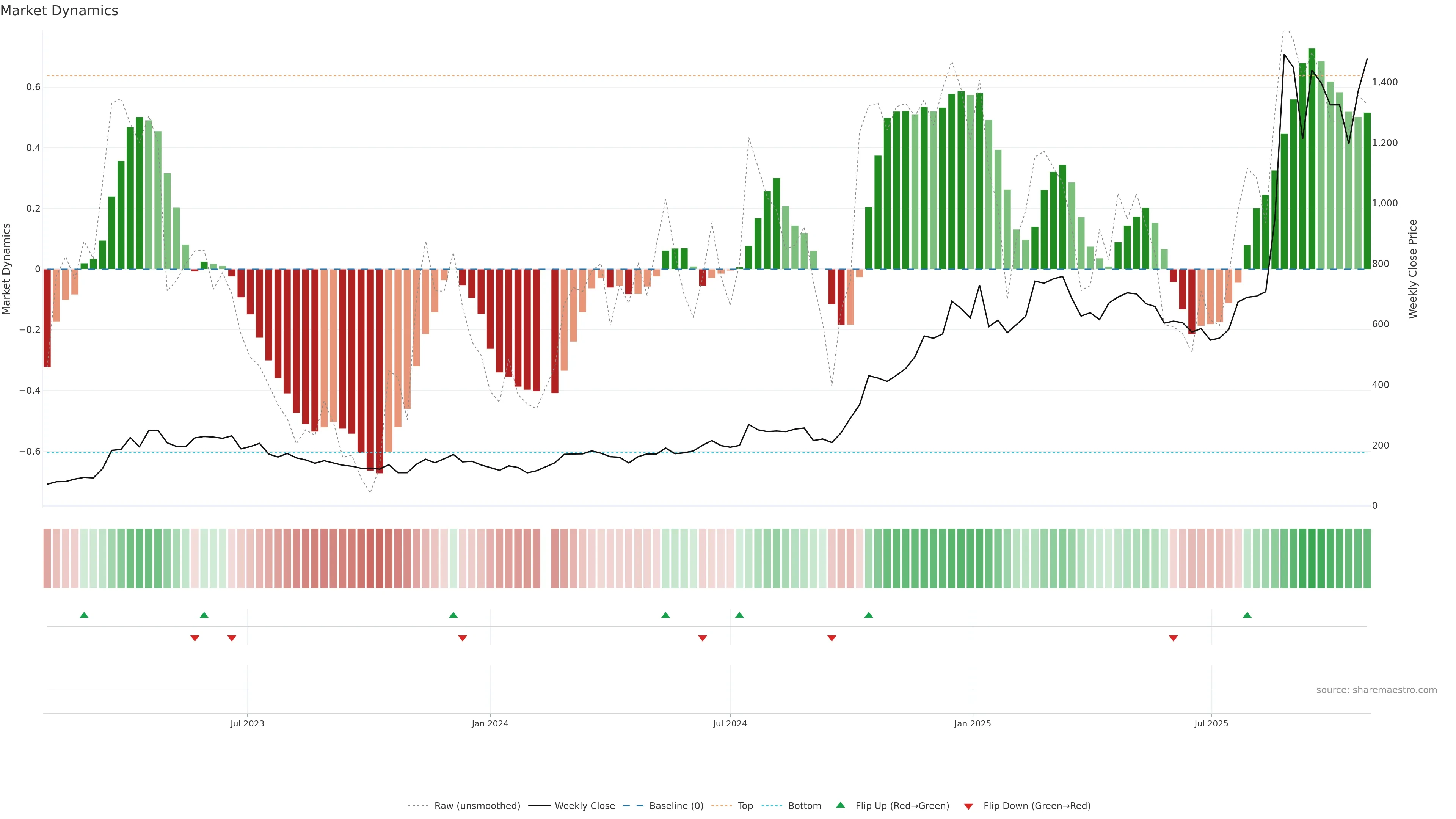Click the Market Dynamics chart title
Screen dimensions: 1456x819
coord(60,11)
